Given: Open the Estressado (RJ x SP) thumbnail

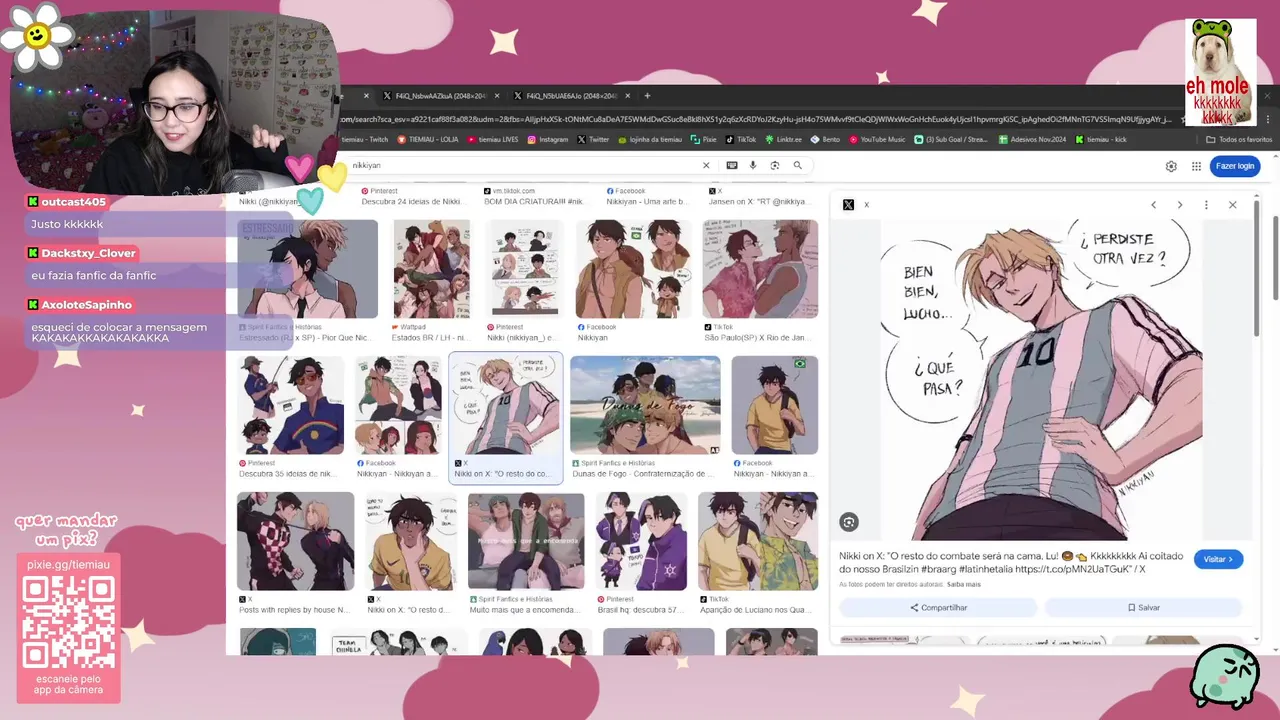Looking at the screenshot, I should [x=307, y=269].
